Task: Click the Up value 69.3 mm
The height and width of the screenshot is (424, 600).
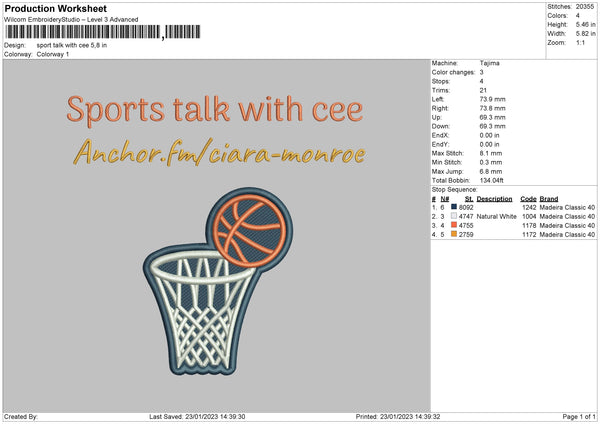Action: click(492, 117)
